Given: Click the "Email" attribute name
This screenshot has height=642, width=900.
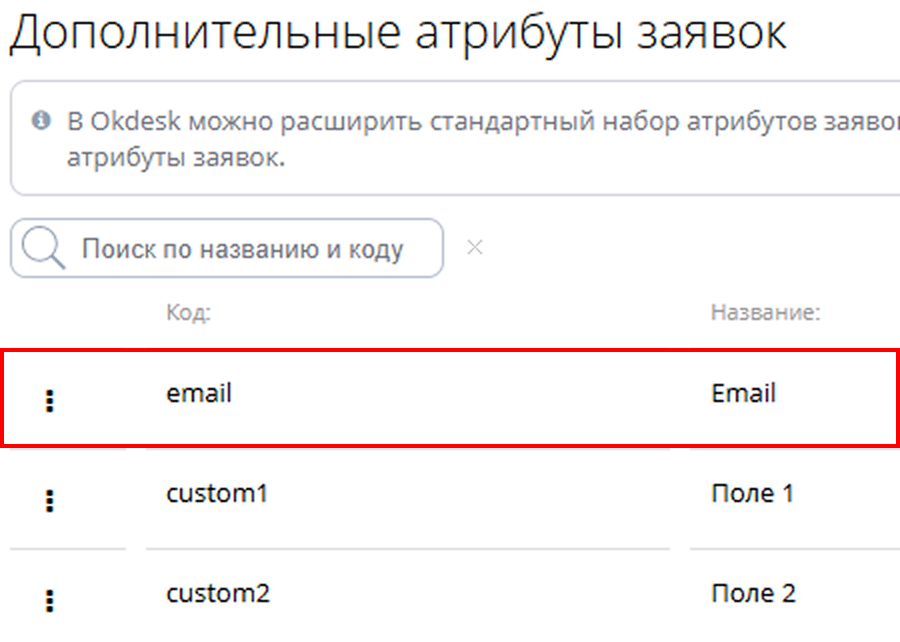Looking at the screenshot, I should [x=743, y=393].
